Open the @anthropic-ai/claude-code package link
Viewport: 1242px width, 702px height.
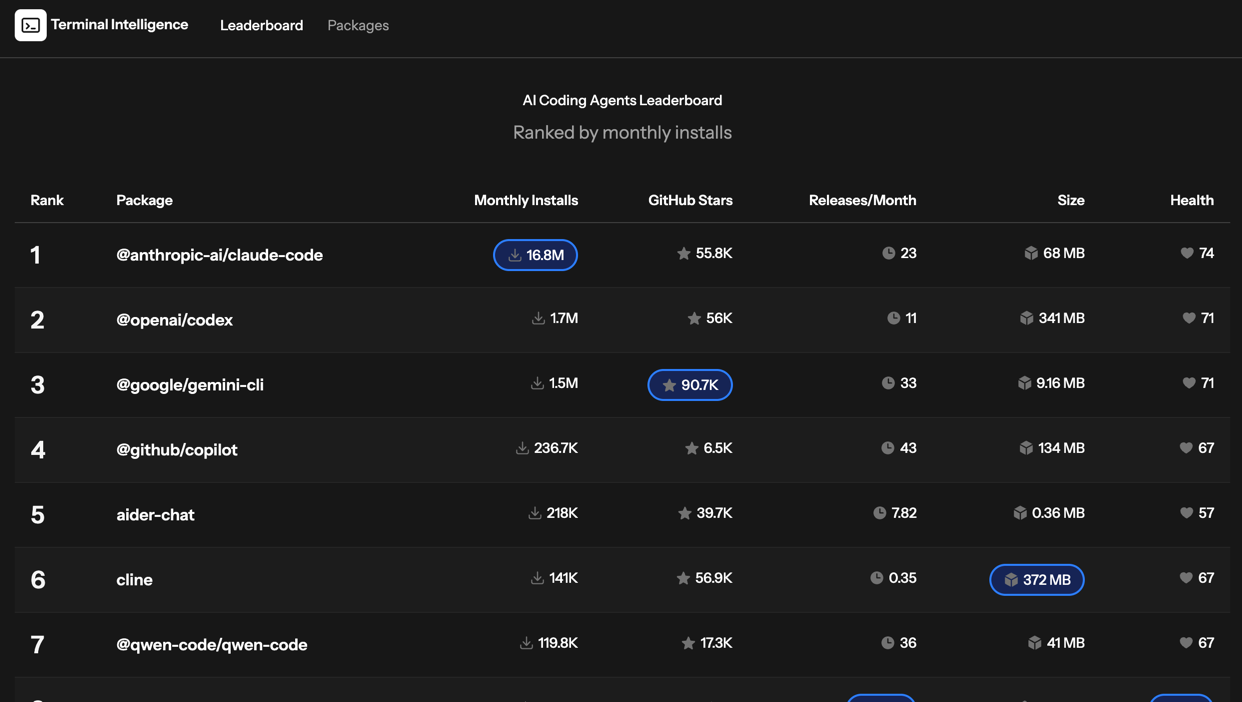pyautogui.click(x=219, y=255)
